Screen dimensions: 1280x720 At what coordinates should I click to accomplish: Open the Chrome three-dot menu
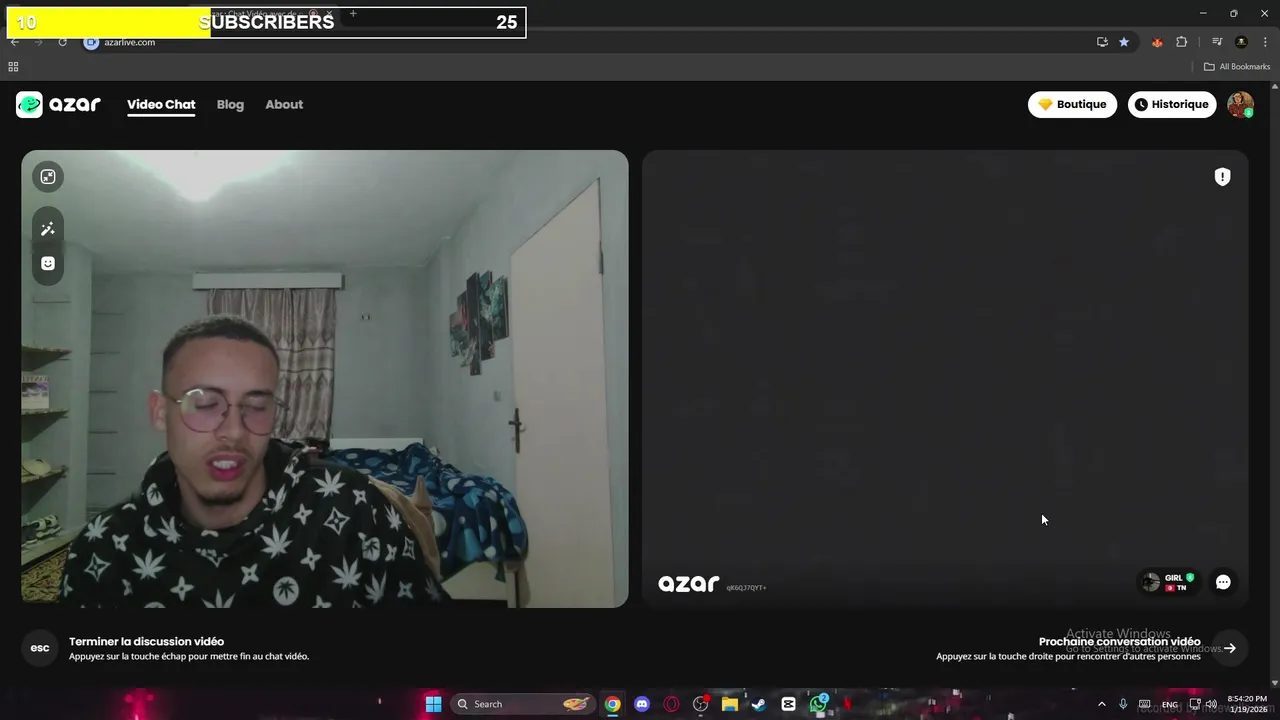coord(1265,42)
